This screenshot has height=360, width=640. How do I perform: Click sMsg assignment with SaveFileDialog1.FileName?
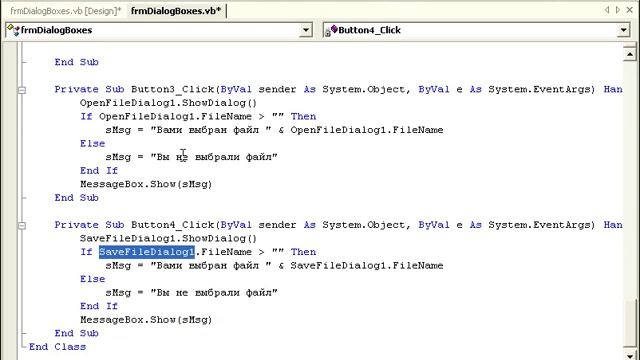click(274, 266)
